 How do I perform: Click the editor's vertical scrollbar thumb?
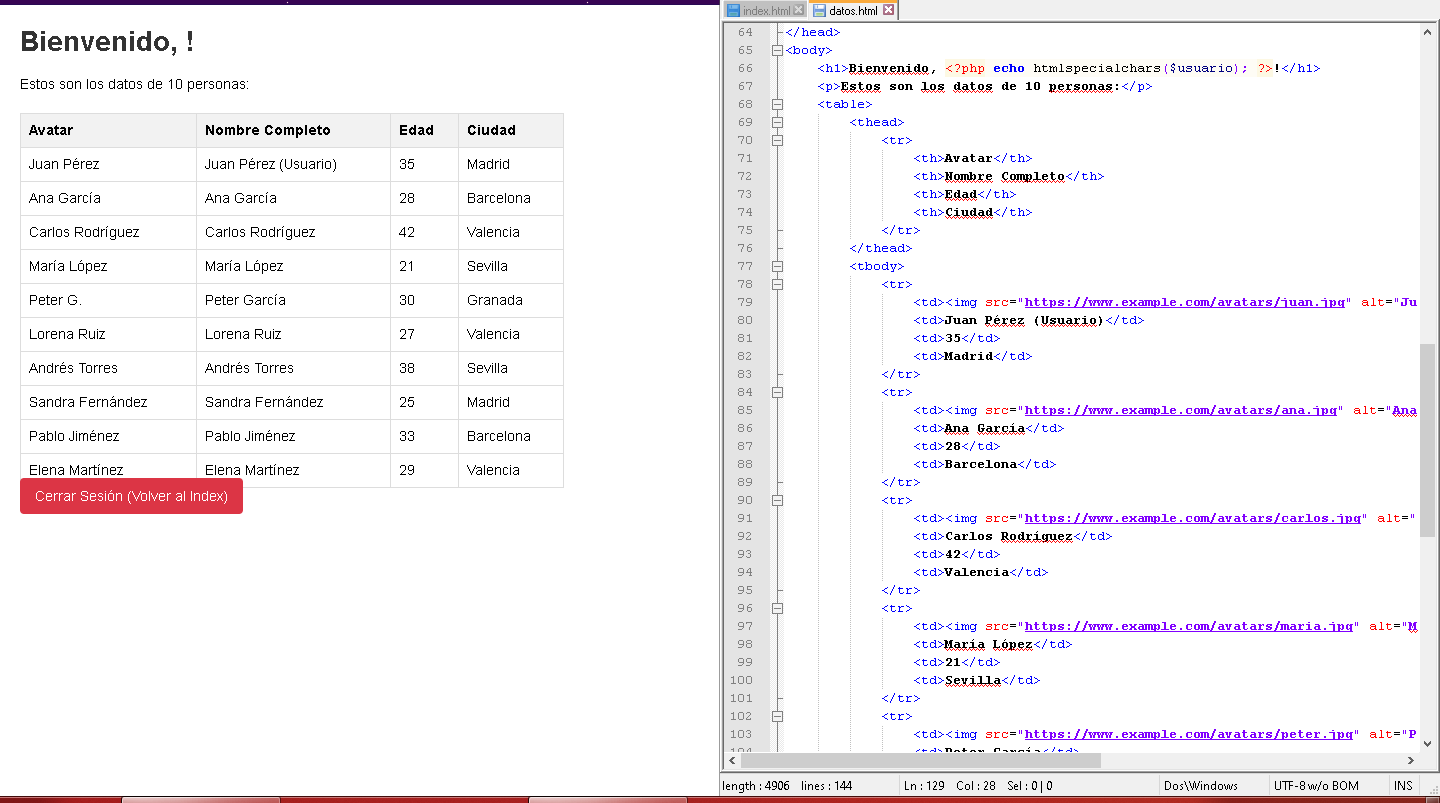[1427, 440]
